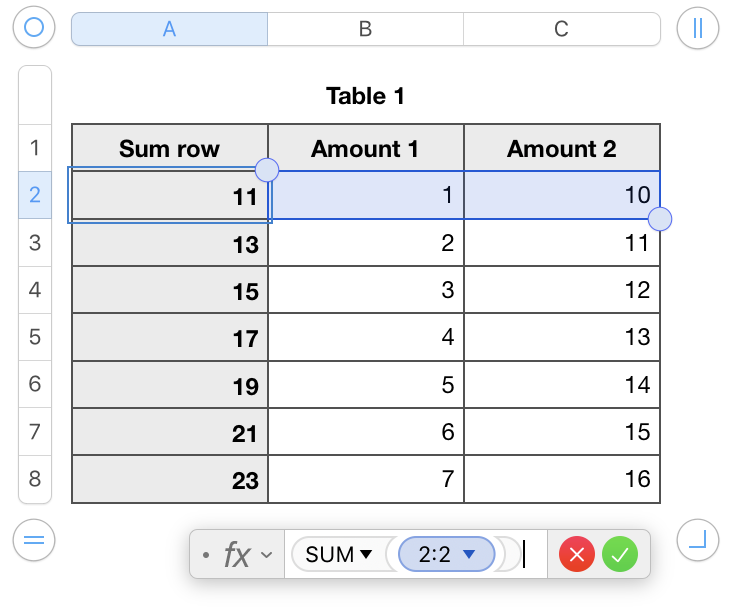
Task: Click the formula editor drag dot
Action: coord(205,554)
